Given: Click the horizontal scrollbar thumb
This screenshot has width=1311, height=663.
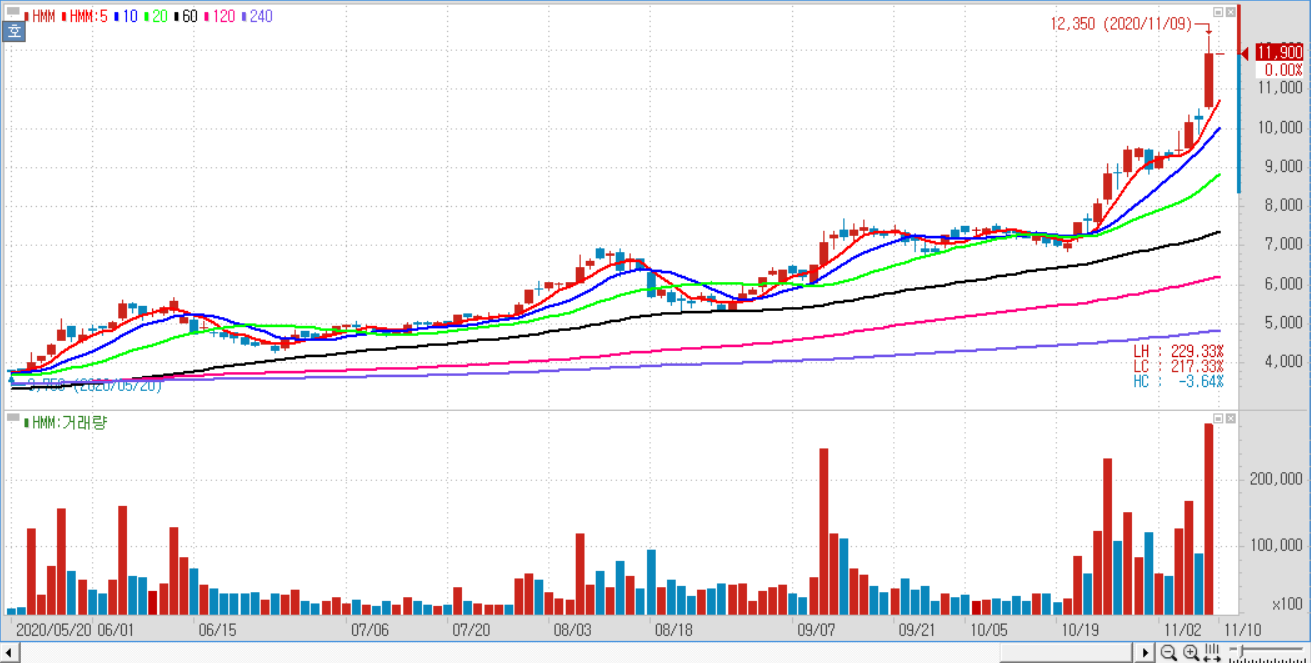Looking at the screenshot, I should [1067, 653].
